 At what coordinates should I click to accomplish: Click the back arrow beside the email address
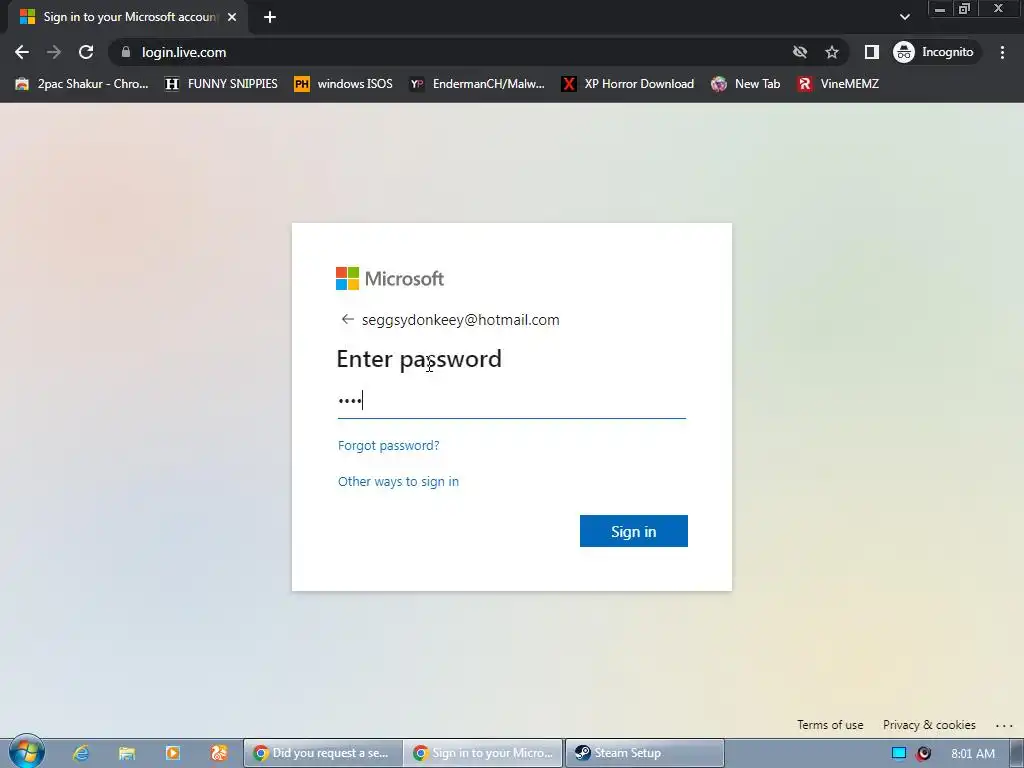click(x=347, y=319)
